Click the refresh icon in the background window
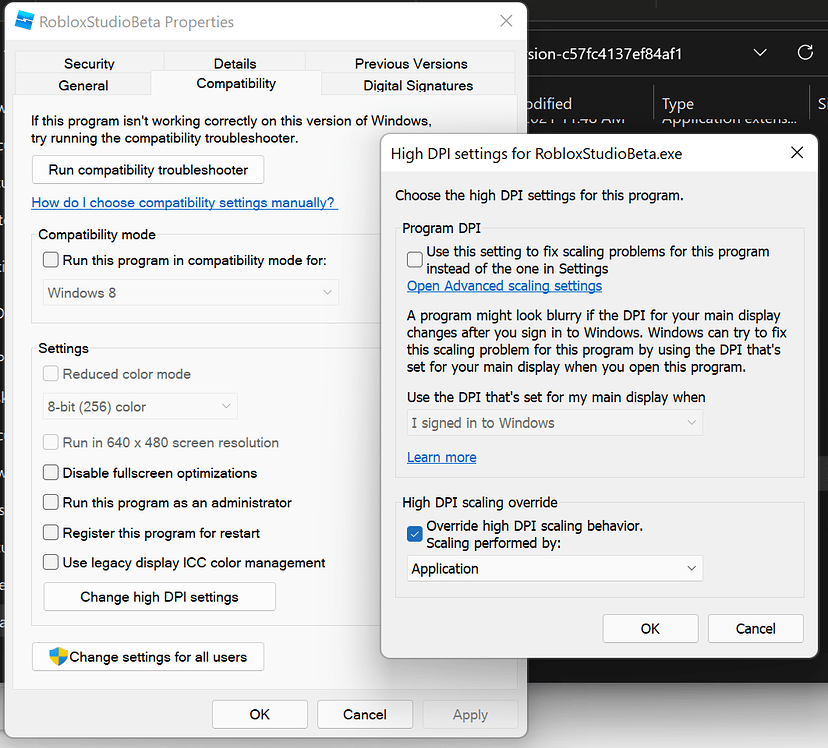The width and height of the screenshot is (828, 748). (806, 52)
